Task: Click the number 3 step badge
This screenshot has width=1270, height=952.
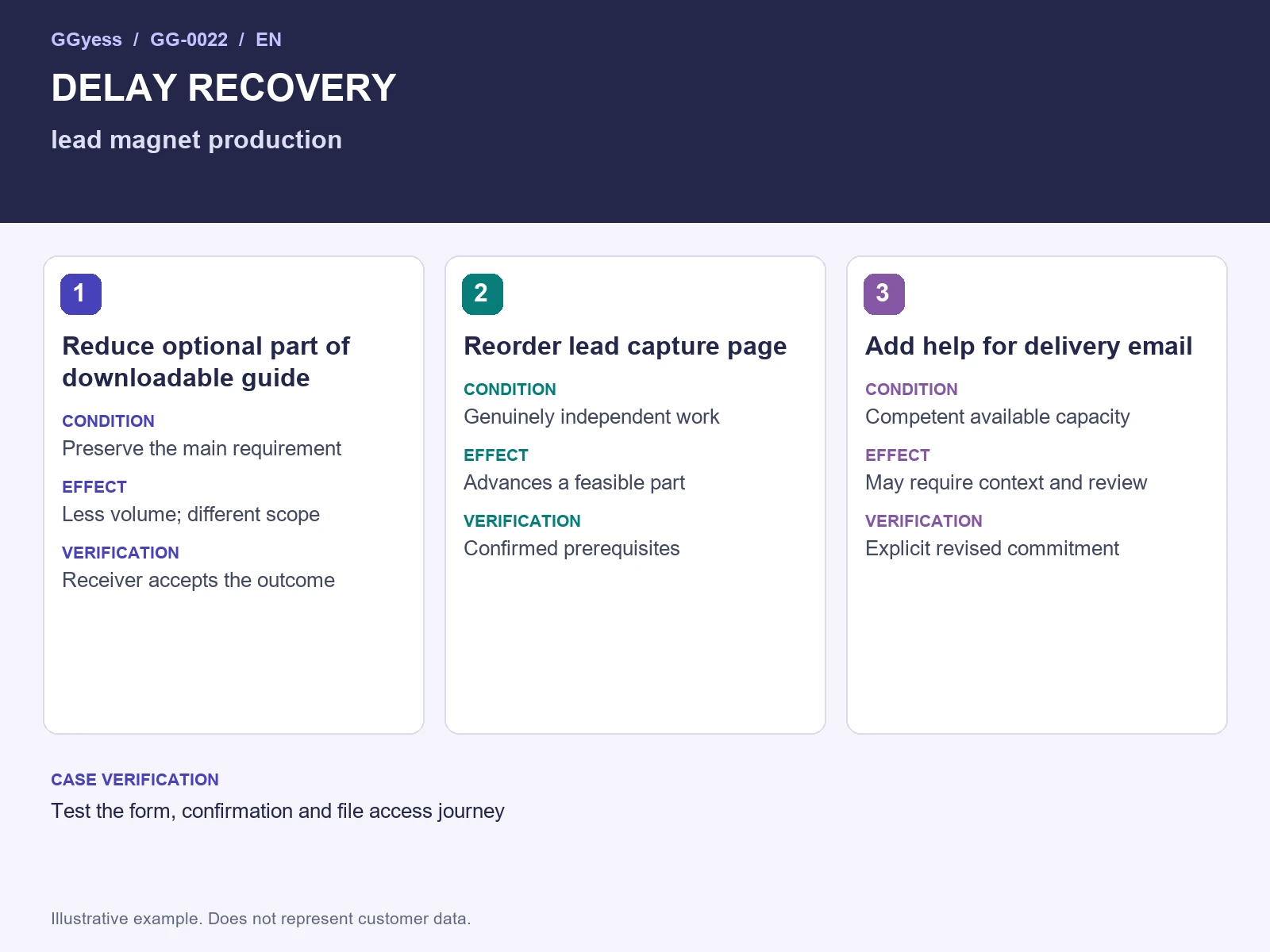Action: point(884,294)
